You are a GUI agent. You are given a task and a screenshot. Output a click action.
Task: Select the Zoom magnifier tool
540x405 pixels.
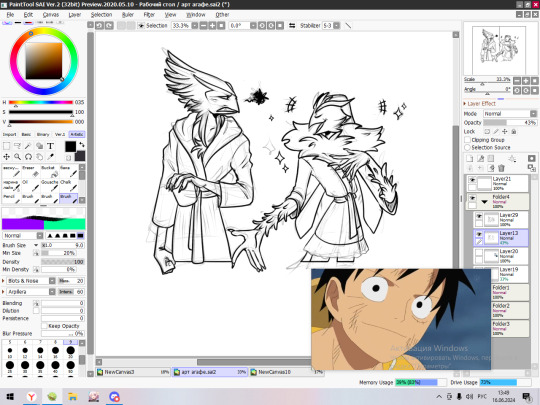(17, 157)
